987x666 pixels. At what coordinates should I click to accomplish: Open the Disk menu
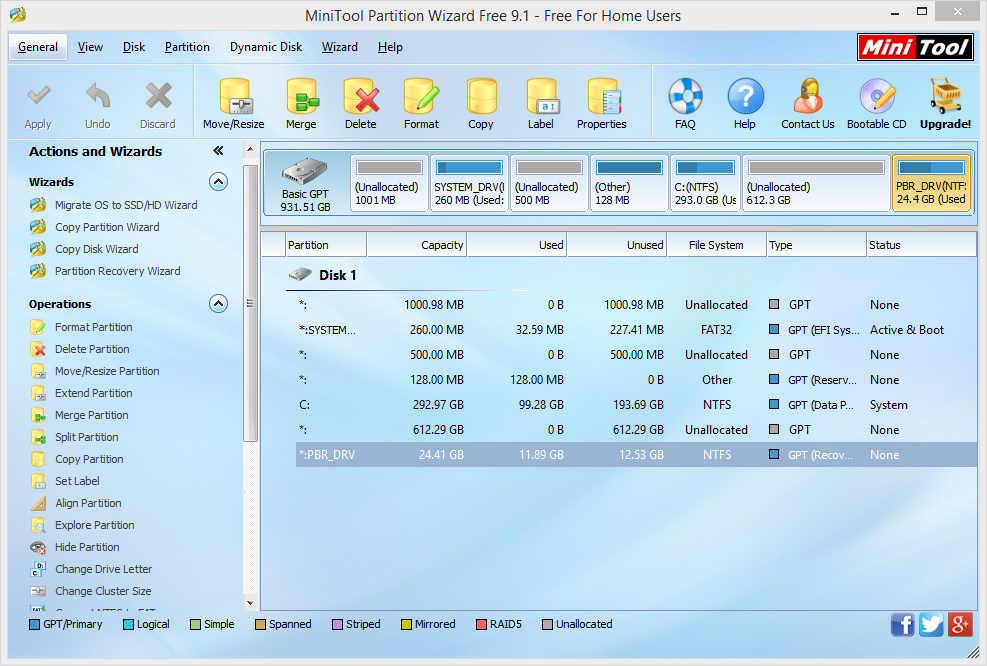click(133, 47)
